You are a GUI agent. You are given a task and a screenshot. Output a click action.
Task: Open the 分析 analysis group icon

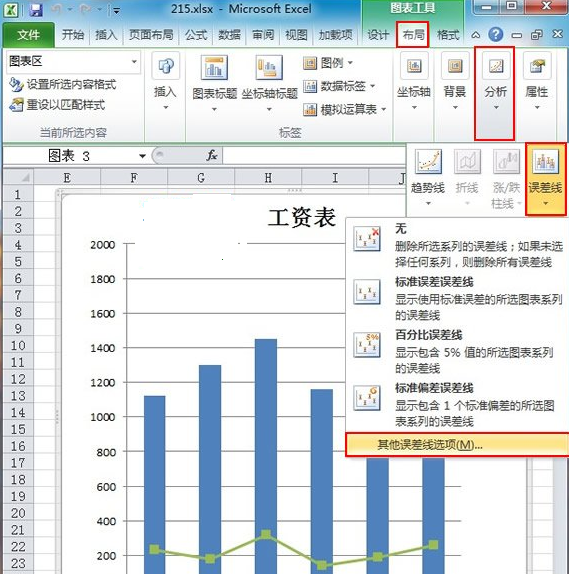(x=496, y=66)
